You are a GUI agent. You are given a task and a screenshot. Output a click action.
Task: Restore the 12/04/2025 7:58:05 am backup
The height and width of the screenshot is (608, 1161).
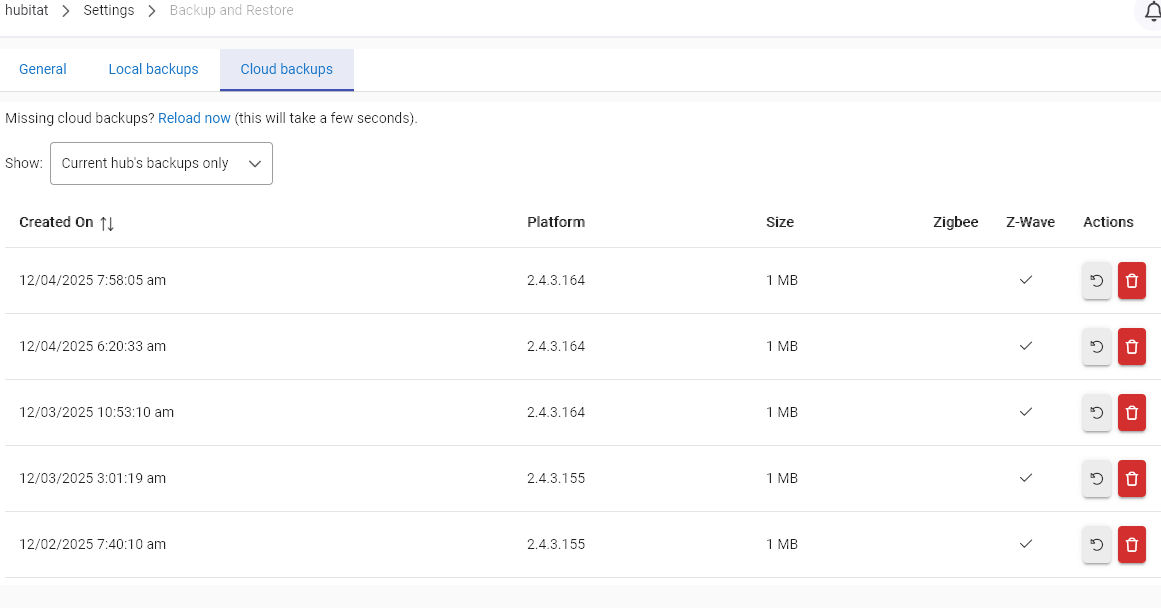(x=1096, y=281)
